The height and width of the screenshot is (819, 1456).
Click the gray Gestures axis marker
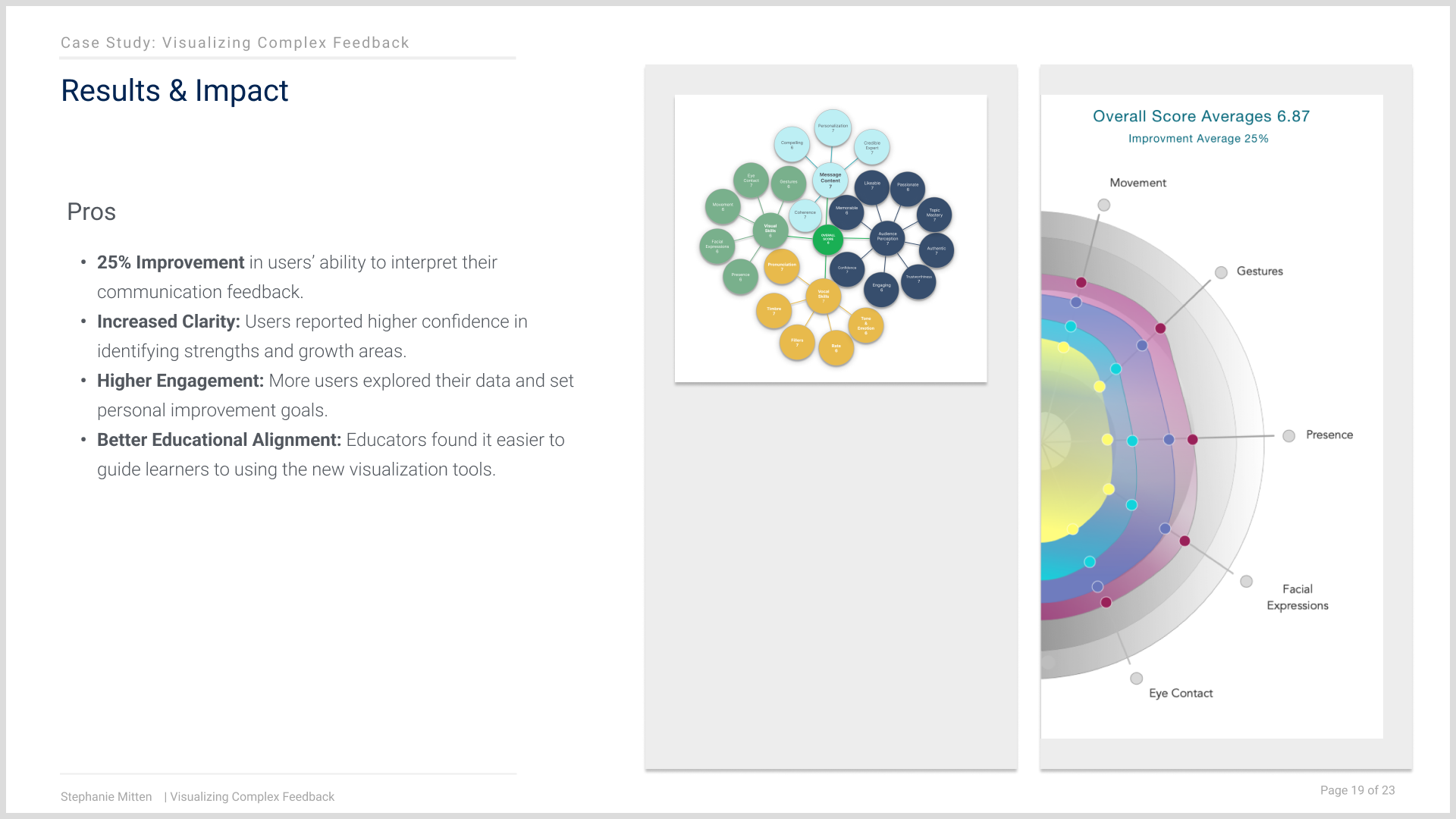pos(1221,272)
